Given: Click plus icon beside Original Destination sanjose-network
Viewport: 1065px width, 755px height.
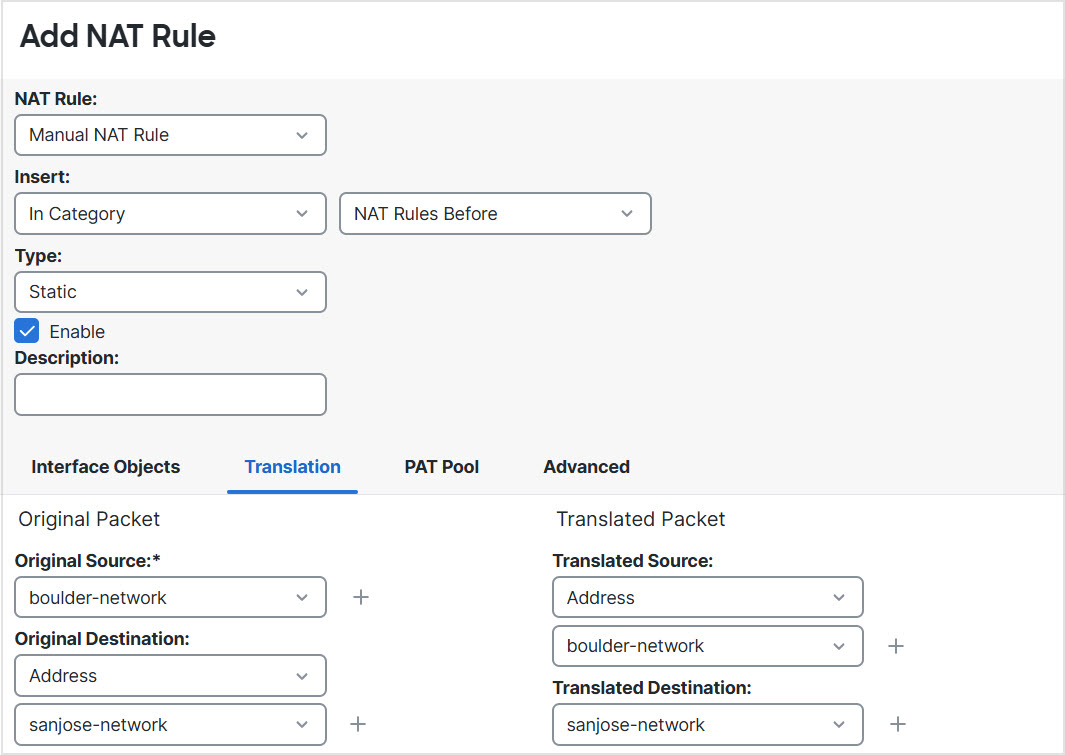Looking at the screenshot, I should point(358,724).
